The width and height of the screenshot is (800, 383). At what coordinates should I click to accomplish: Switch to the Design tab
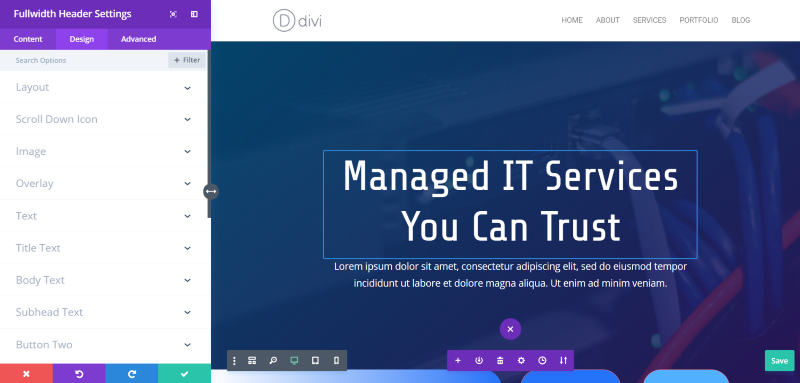tap(82, 39)
